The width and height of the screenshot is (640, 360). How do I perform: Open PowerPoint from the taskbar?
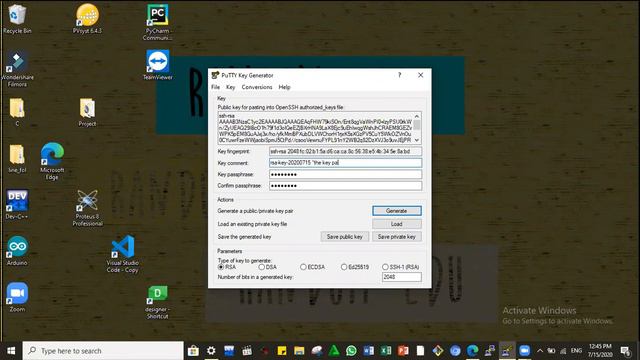403,351
